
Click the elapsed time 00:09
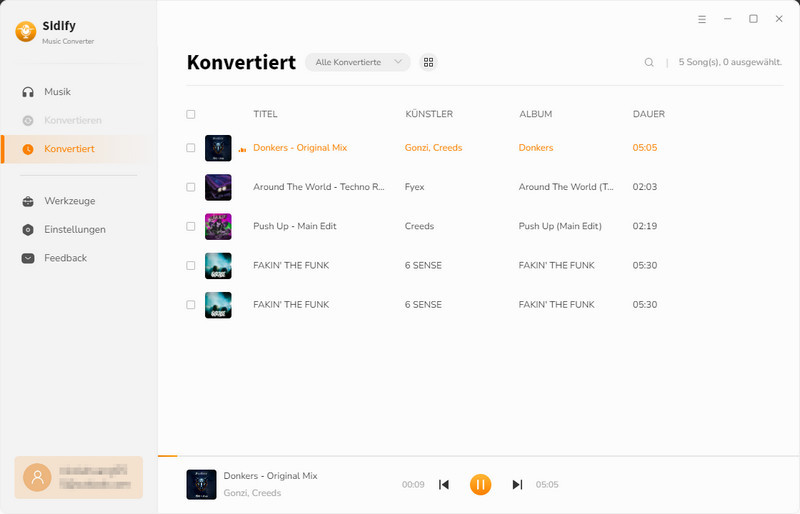413,485
